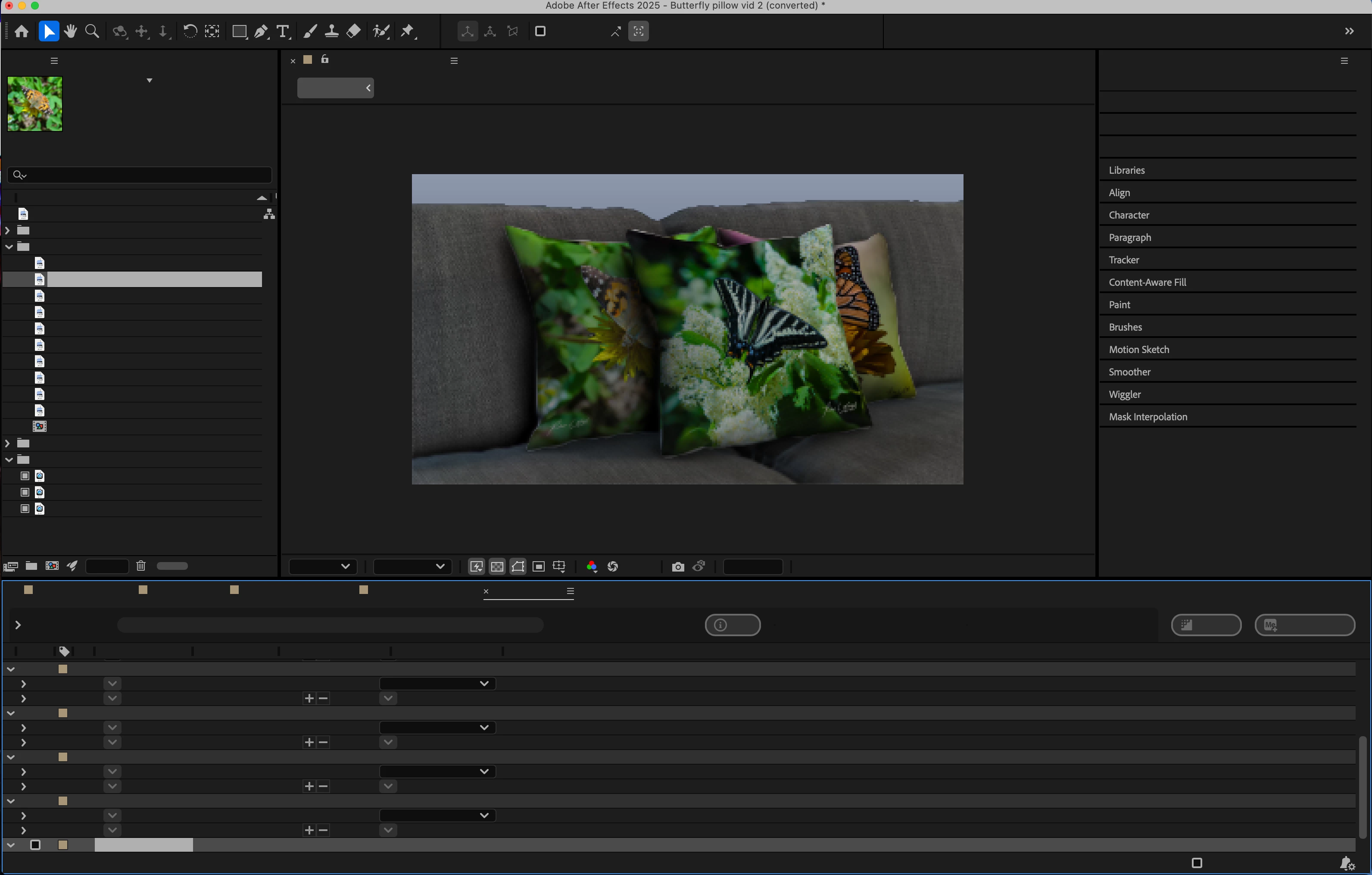The width and height of the screenshot is (1372, 875).
Task: Select the Pen tool in toolbar
Action: coord(261,31)
